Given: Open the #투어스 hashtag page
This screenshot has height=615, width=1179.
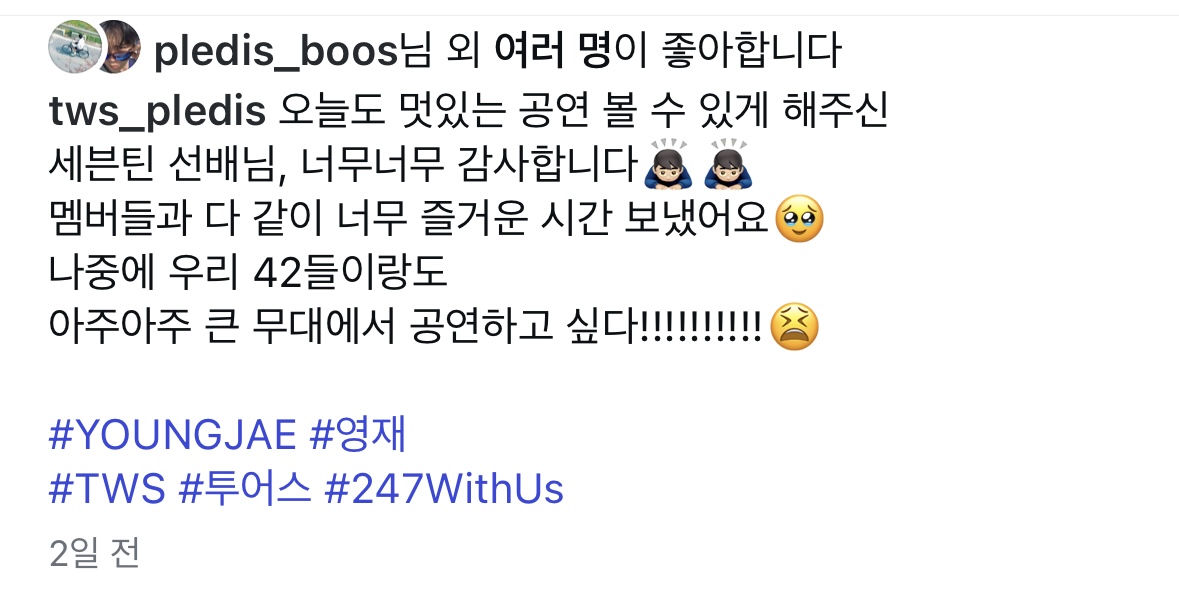Looking at the screenshot, I should pos(244,488).
